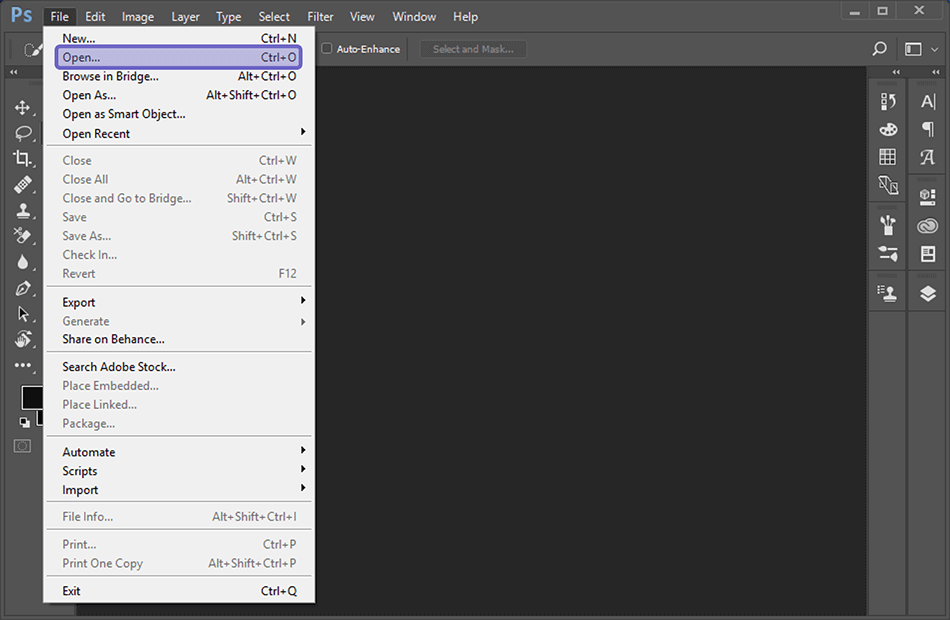950x620 pixels.
Task: Open the Window menu
Action: (x=414, y=16)
